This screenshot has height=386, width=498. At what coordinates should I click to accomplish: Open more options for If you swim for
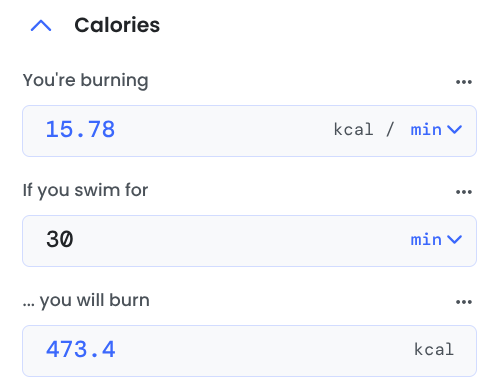[x=464, y=192]
